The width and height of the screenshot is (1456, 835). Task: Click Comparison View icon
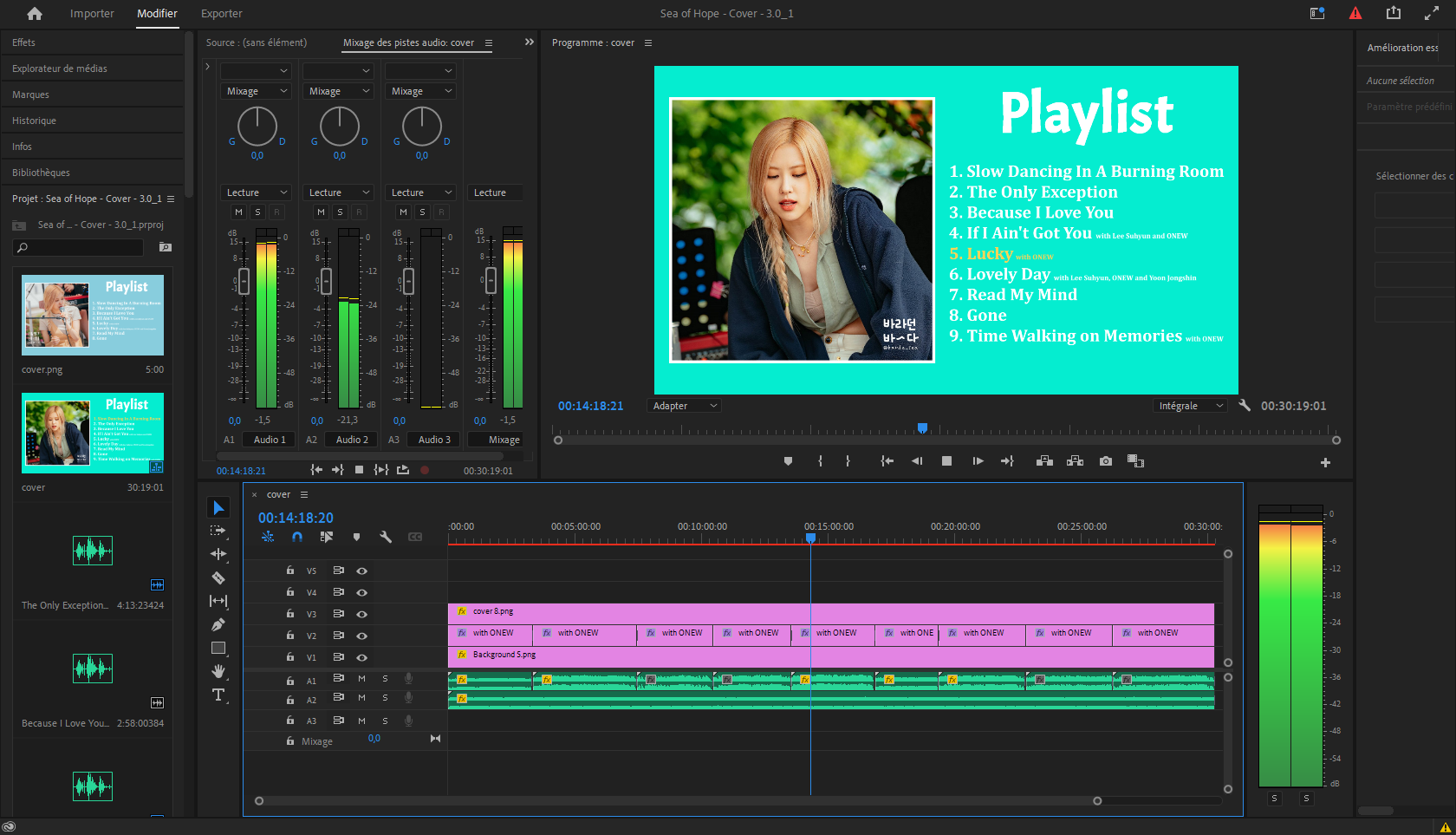[x=1135, y=461]
